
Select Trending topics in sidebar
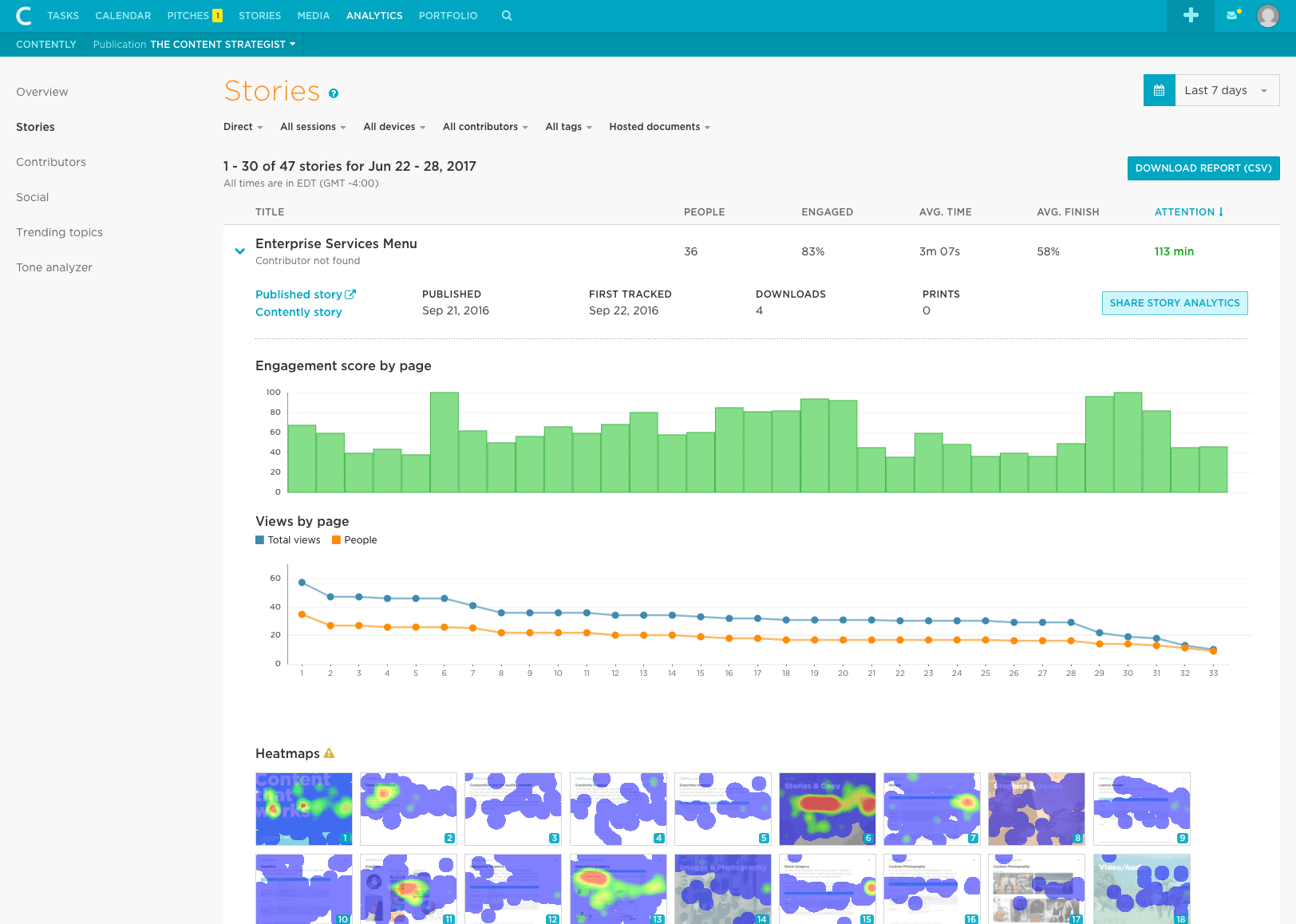click(x=59, y=232)
